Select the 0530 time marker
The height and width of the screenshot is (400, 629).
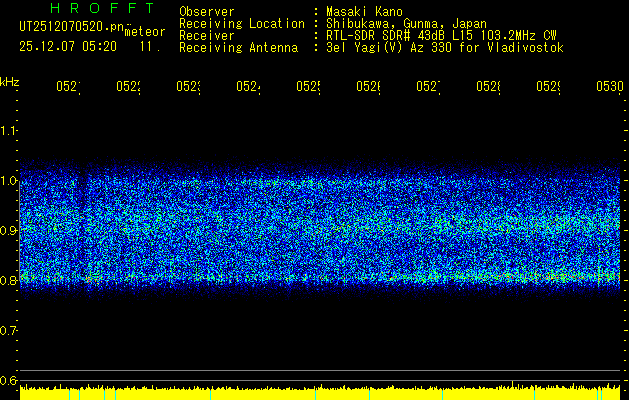tap(608, 87)
